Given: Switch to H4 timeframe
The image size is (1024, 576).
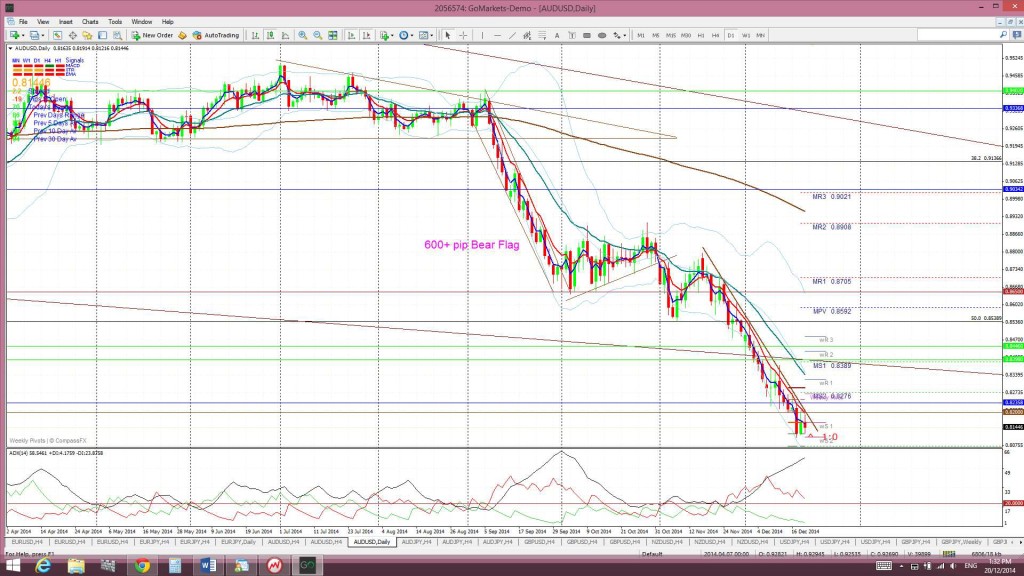Looking at the screenshot, I should tap(716, 35).
